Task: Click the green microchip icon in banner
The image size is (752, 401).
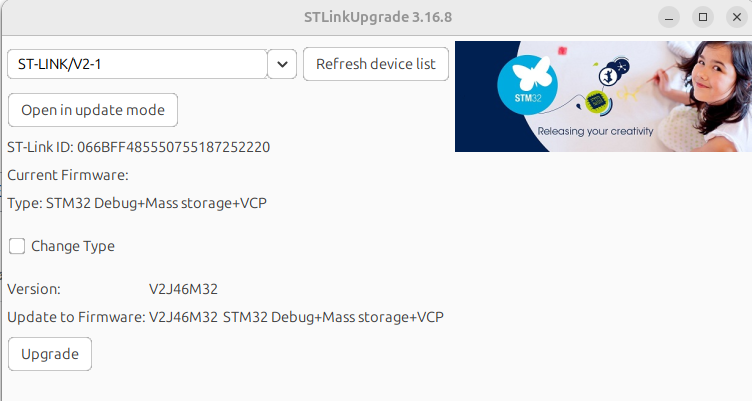Action: point(597,100)
